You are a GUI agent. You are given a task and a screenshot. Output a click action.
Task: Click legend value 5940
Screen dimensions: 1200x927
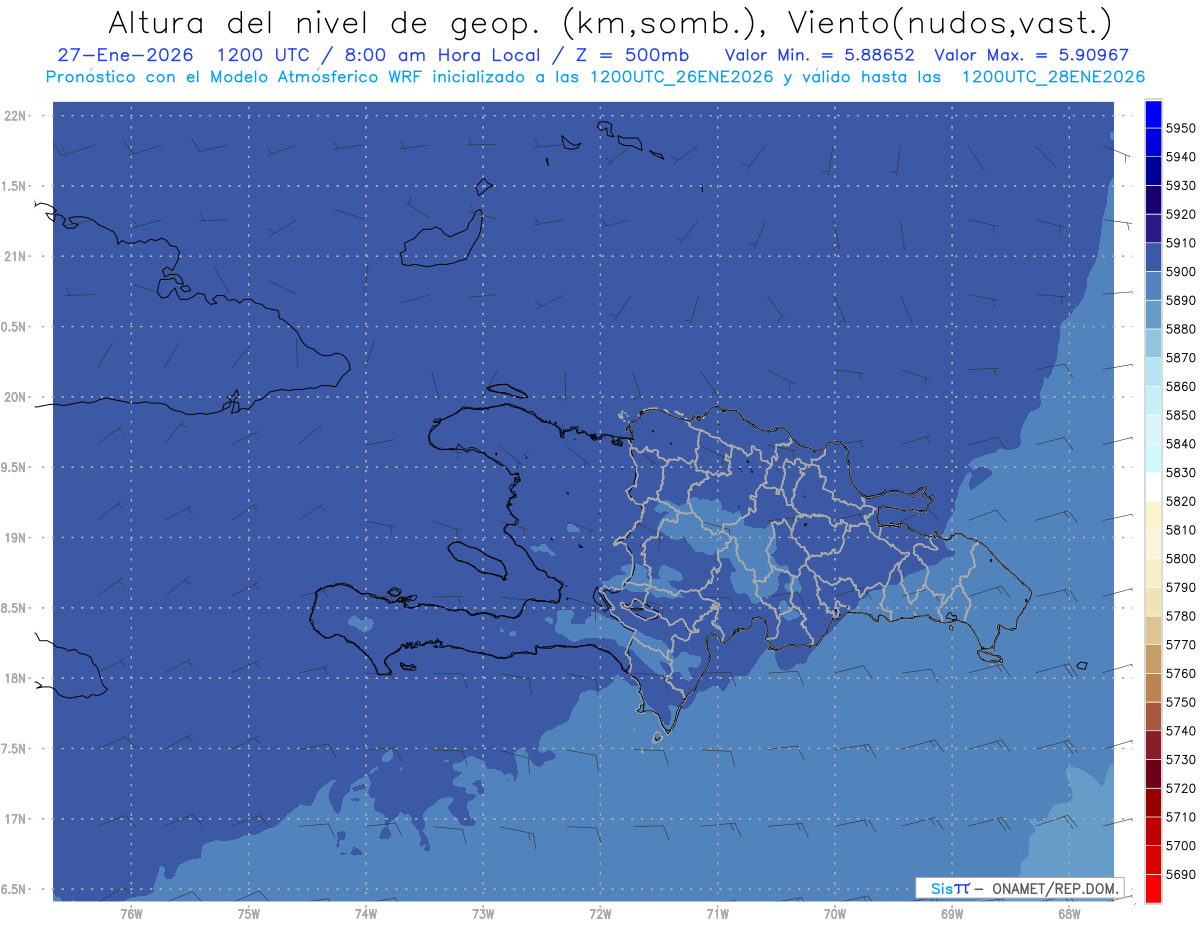click(x=1180, y=157)
